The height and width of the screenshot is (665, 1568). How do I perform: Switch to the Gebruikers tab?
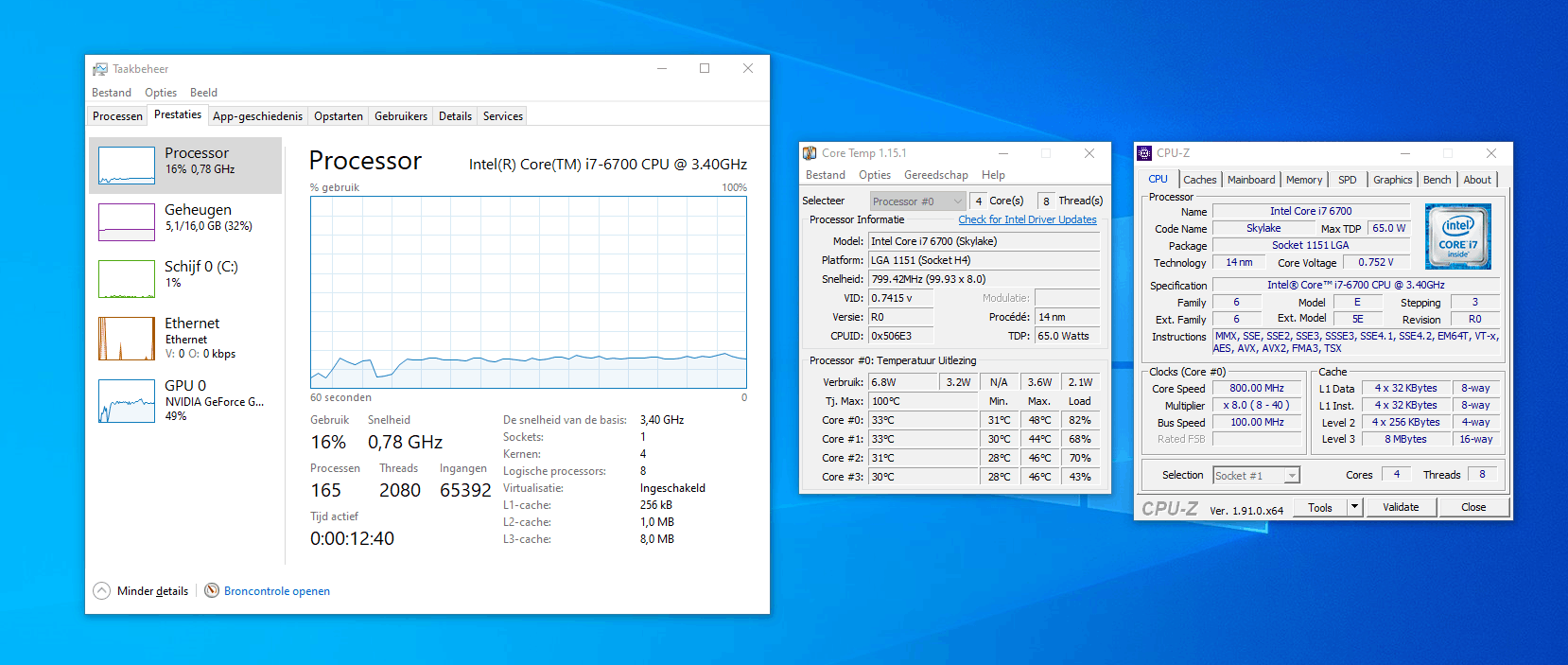pyautogui.click(x=401, y=116)
